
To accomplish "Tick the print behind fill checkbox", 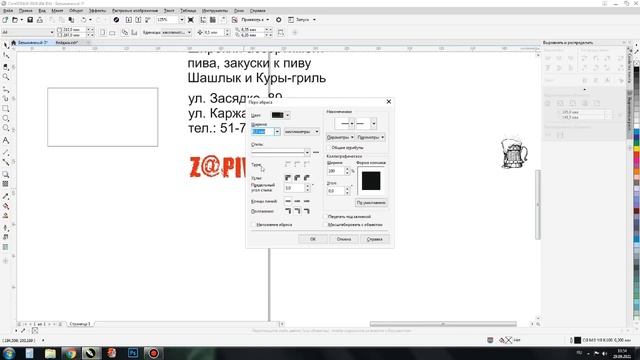I will coord(325,217).
